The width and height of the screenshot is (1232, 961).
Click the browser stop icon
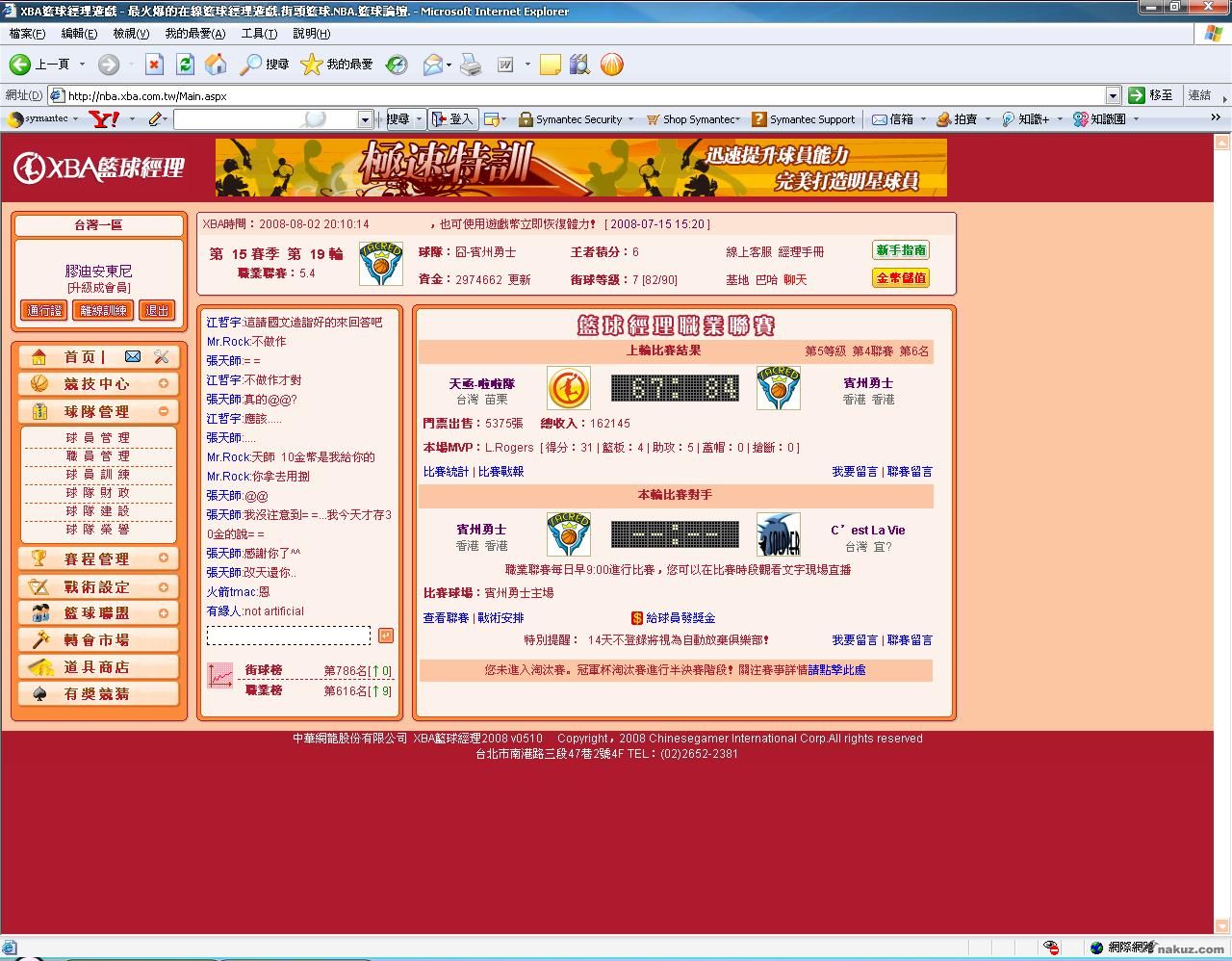[x=154, y=65]
